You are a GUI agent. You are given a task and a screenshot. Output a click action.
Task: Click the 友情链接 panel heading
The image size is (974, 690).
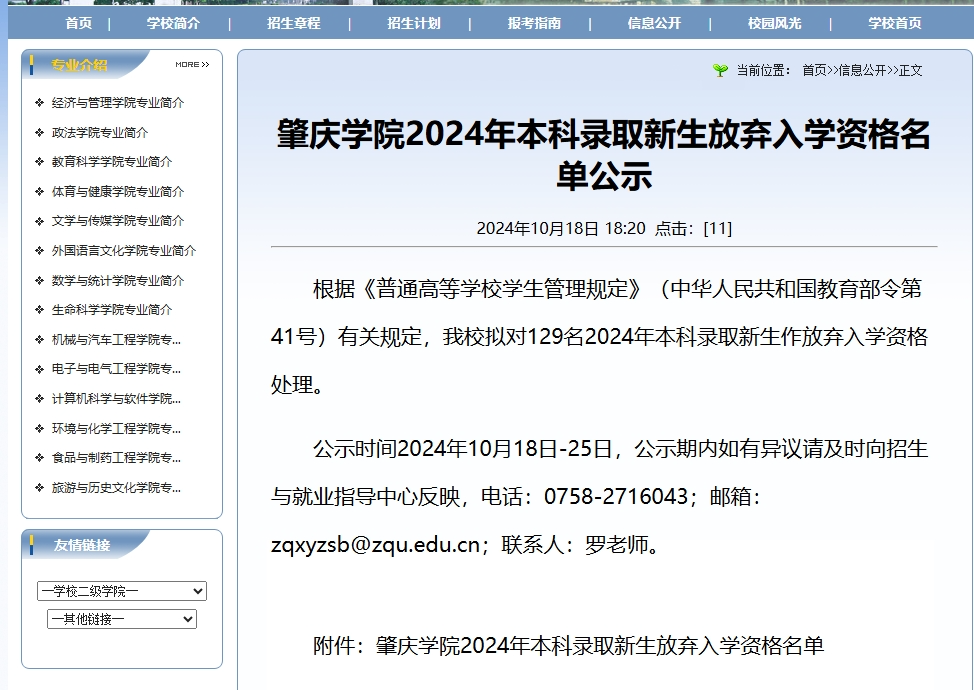82,545
